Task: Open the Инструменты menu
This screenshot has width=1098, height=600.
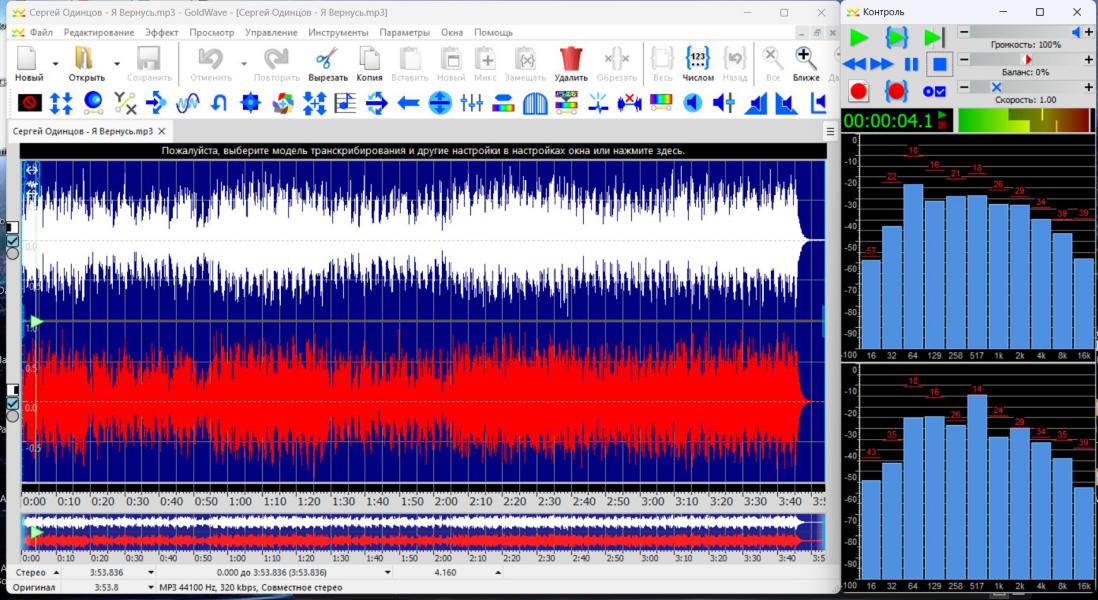Action: click(338, 32)
